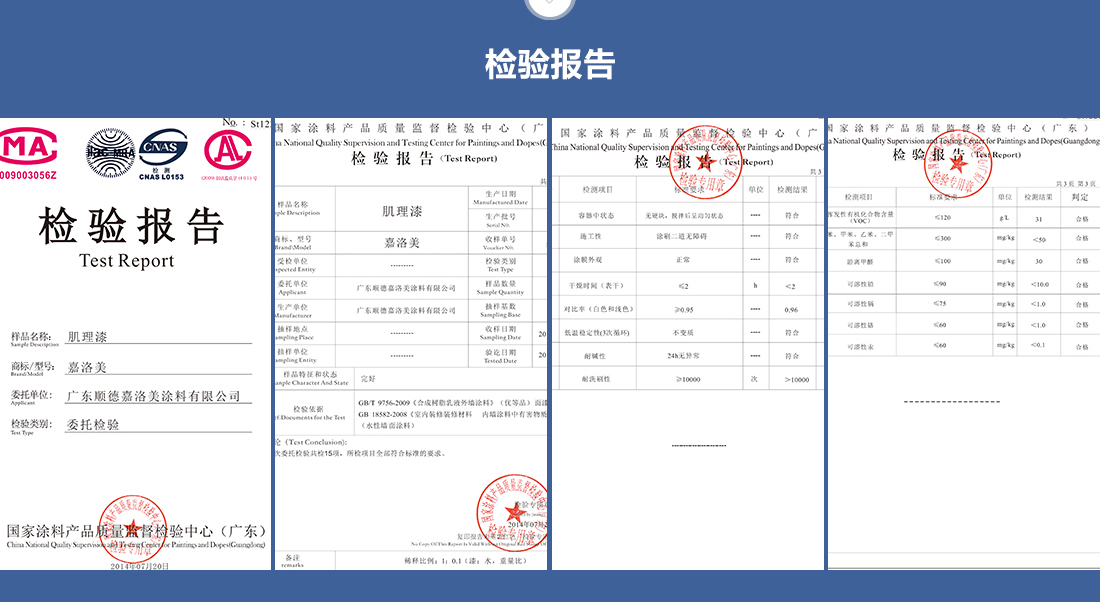Click 肌理漆 on the cover page sample line

click(x=87, y=337)
